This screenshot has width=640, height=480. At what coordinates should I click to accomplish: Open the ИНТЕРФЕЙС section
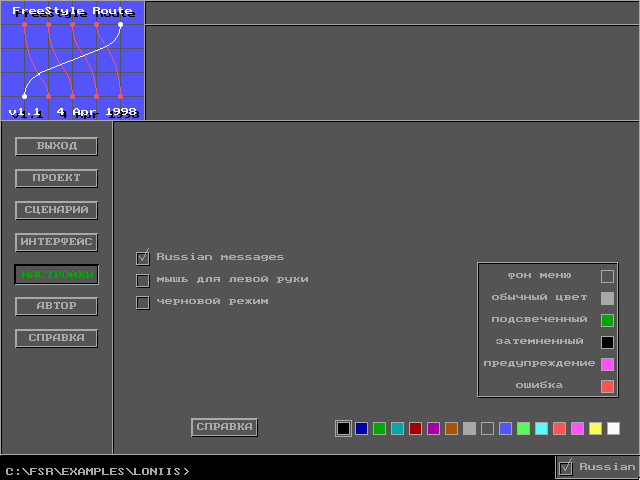point(56,242)
